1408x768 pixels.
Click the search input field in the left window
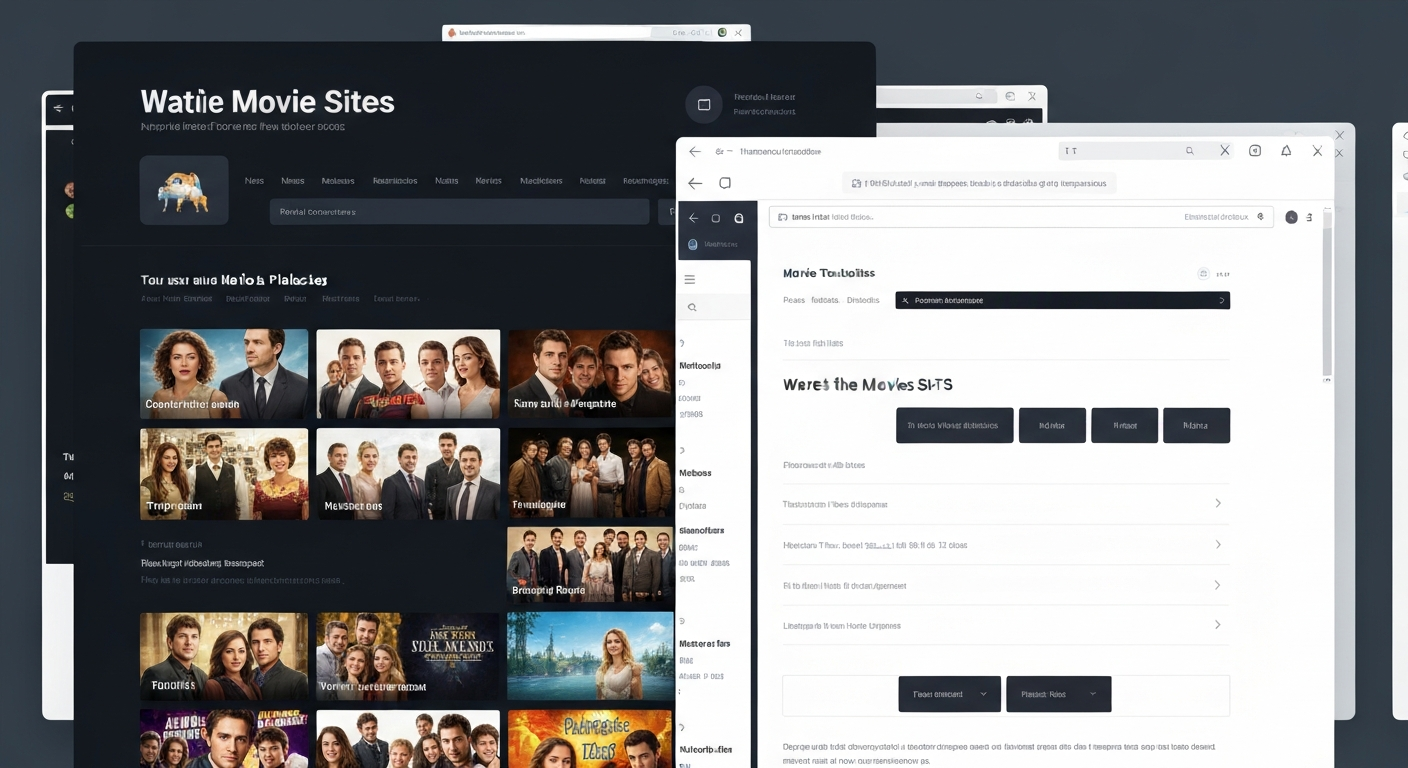click(x=460, y=211)
